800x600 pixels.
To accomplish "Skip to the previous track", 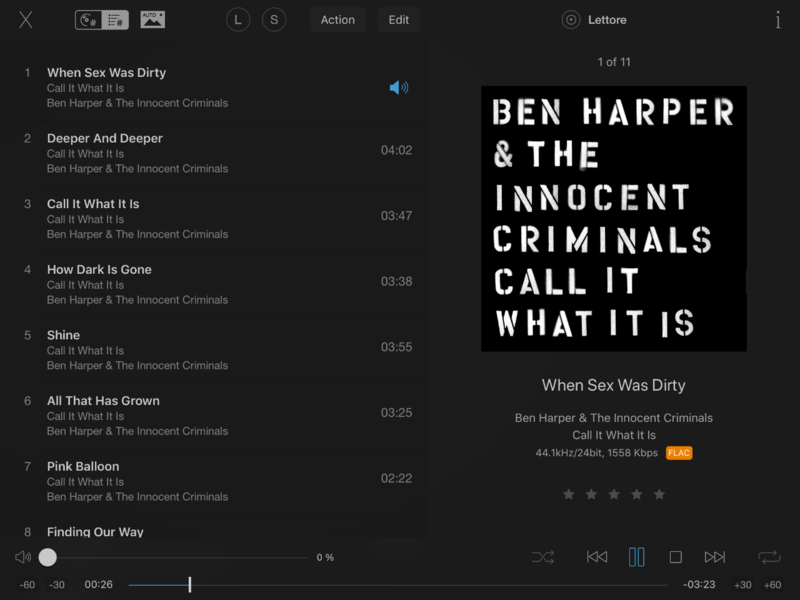I will [x=597, y=557].
